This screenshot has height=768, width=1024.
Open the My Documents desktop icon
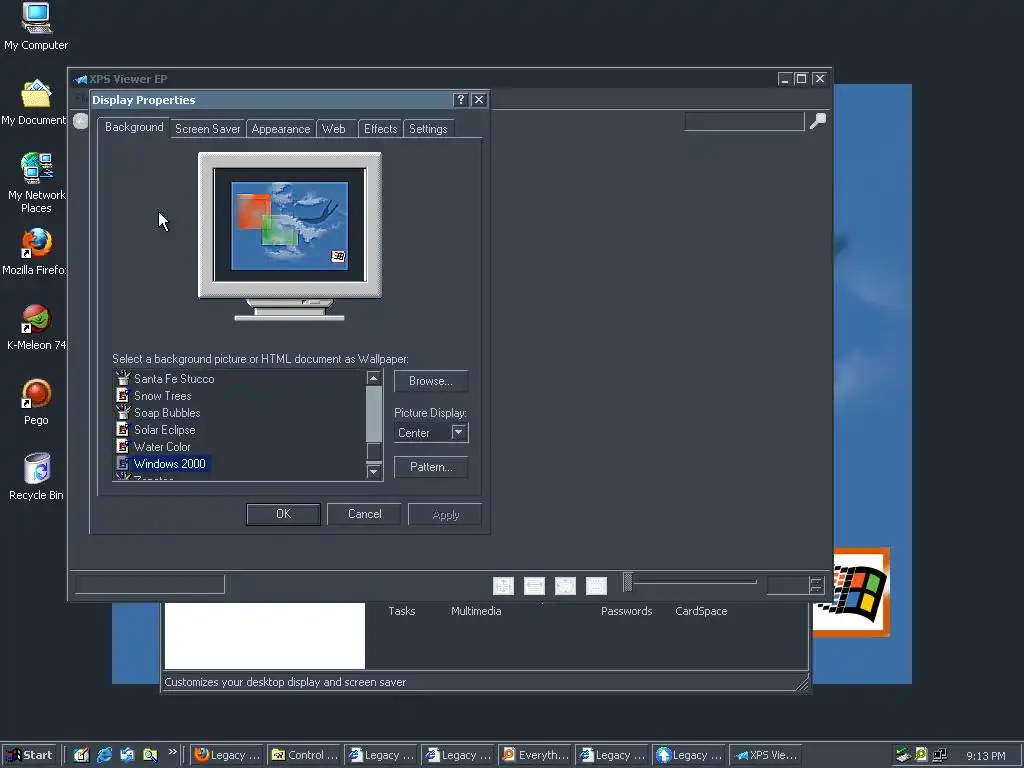[x=34, y=103]
